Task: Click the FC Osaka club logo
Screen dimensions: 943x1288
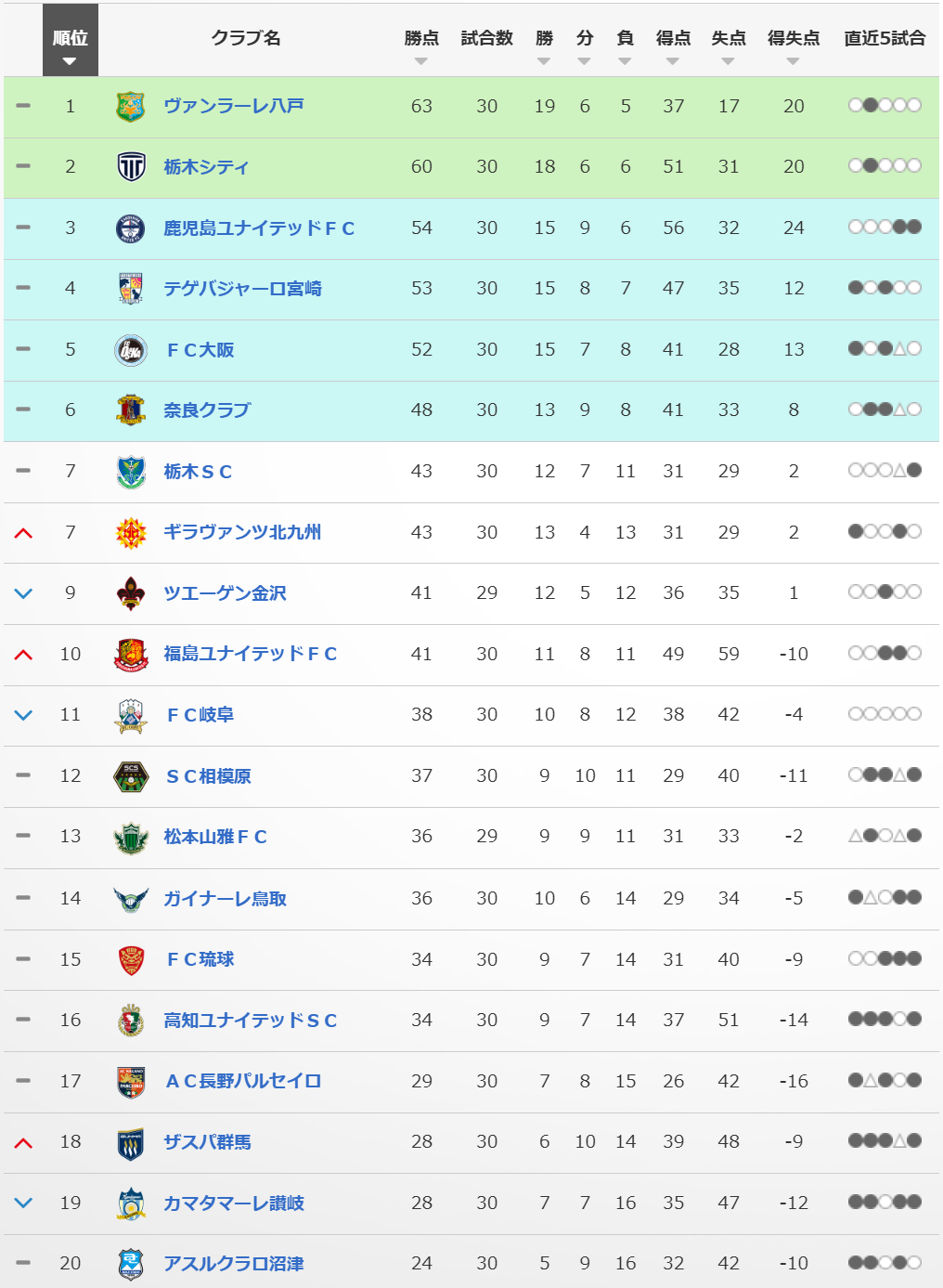Action: click(131, 350)
